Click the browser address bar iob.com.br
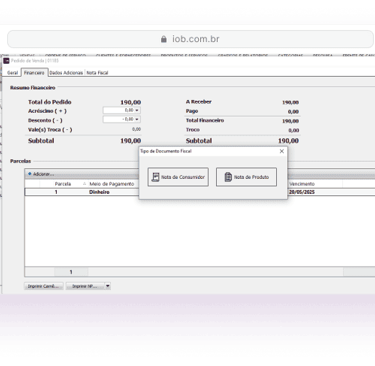This screenshot has height=366, width=375. click(190, 39)
